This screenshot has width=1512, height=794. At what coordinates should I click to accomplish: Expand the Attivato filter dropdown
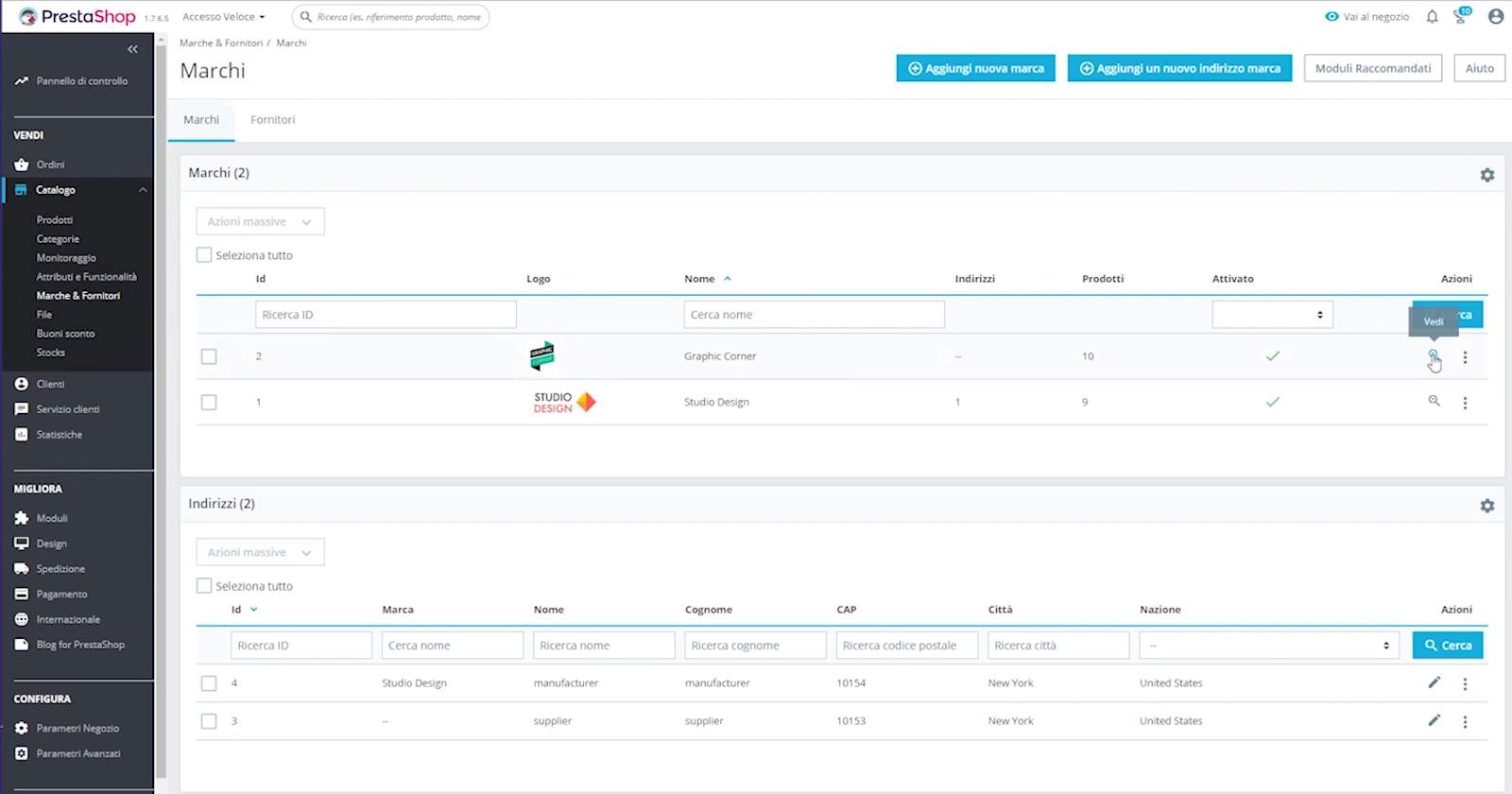click(x=1272, y=315)
